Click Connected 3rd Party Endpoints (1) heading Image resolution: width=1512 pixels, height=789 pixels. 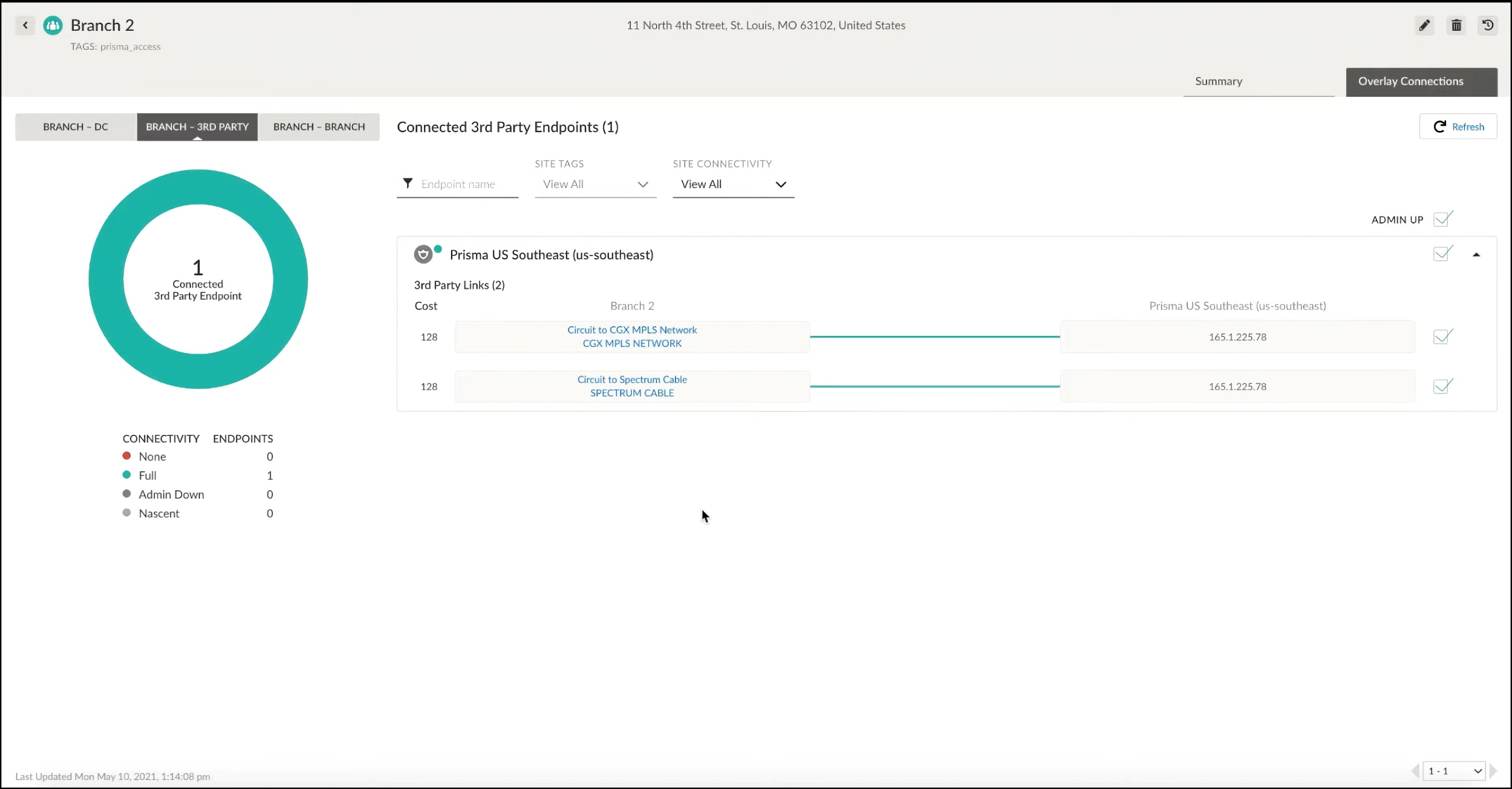(507, 127)
